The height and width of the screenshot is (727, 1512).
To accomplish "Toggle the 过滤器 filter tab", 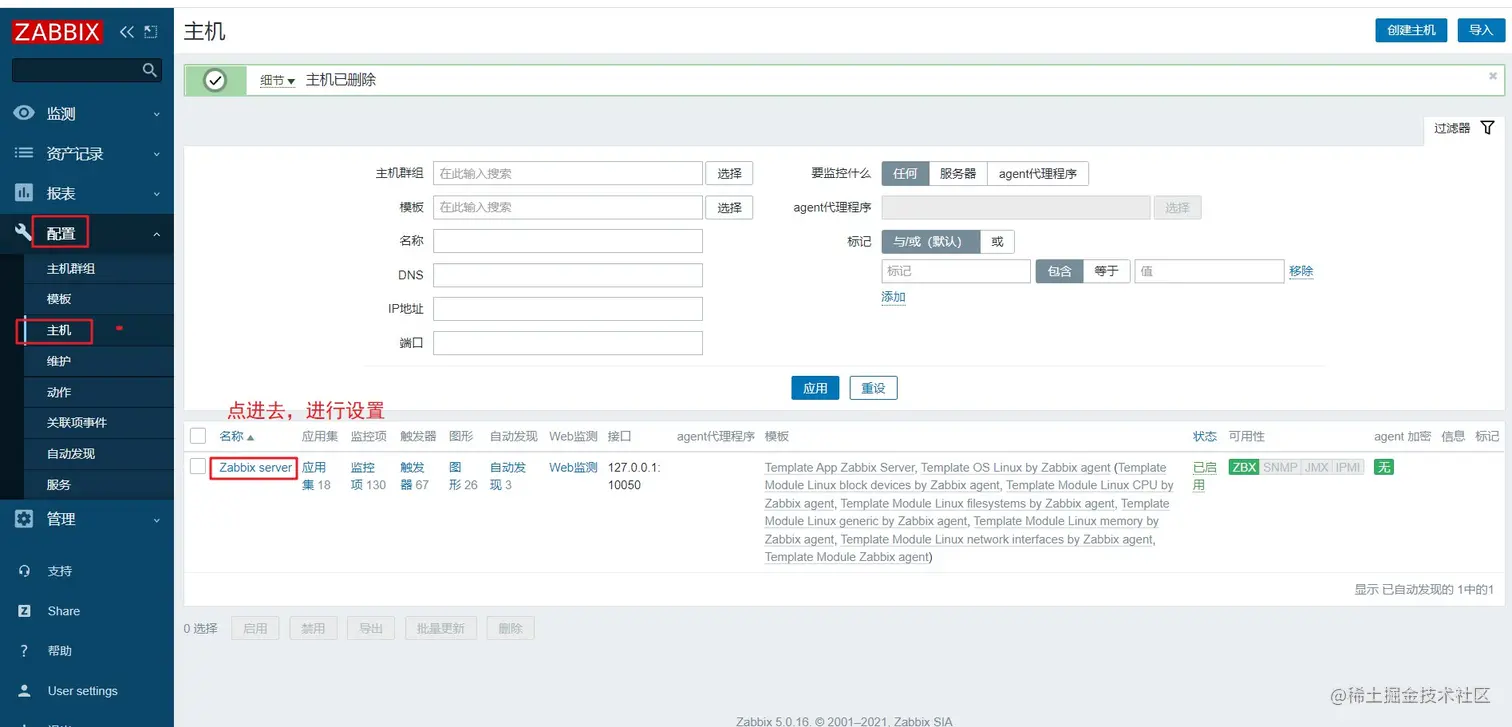I will (1463, 128).
